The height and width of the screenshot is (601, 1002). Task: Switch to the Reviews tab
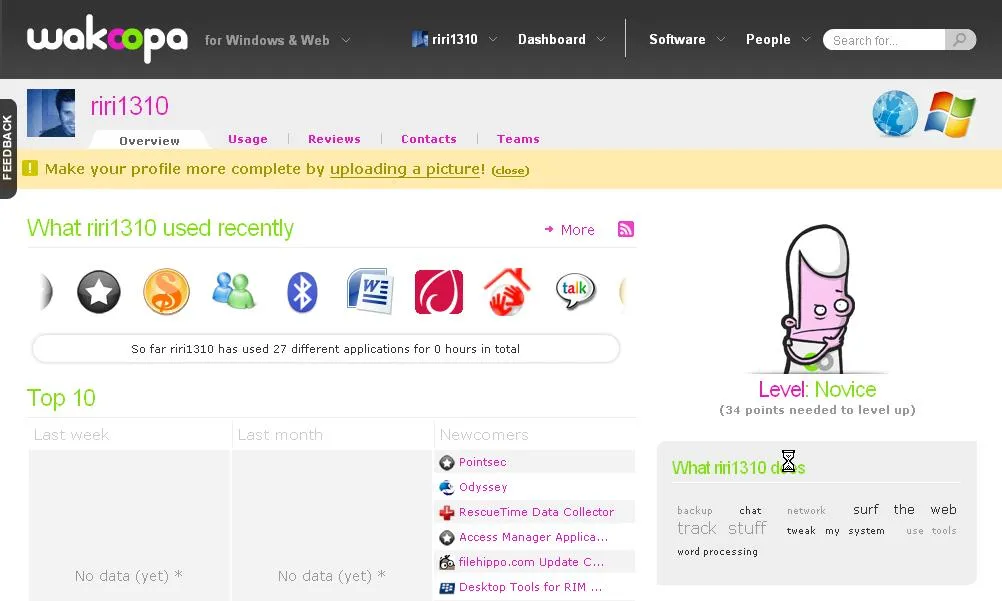click(334, 139)
